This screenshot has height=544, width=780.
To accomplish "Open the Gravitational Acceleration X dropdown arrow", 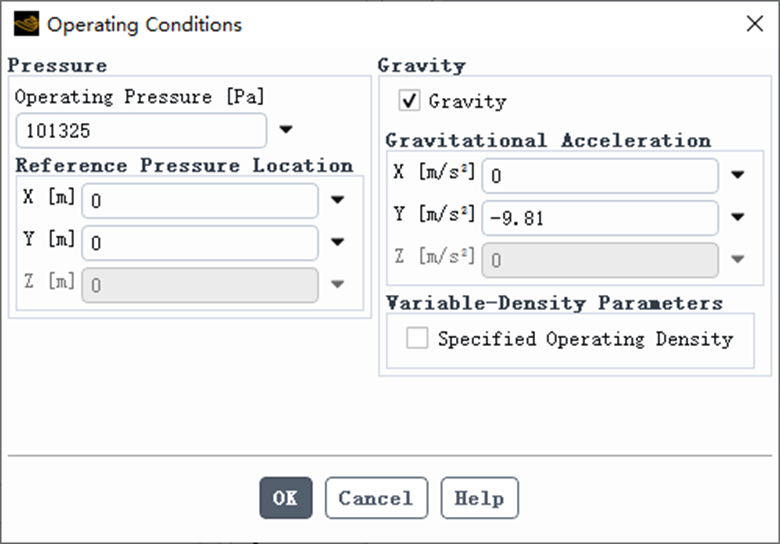I will pyautogui.click(x=738, y=175).
